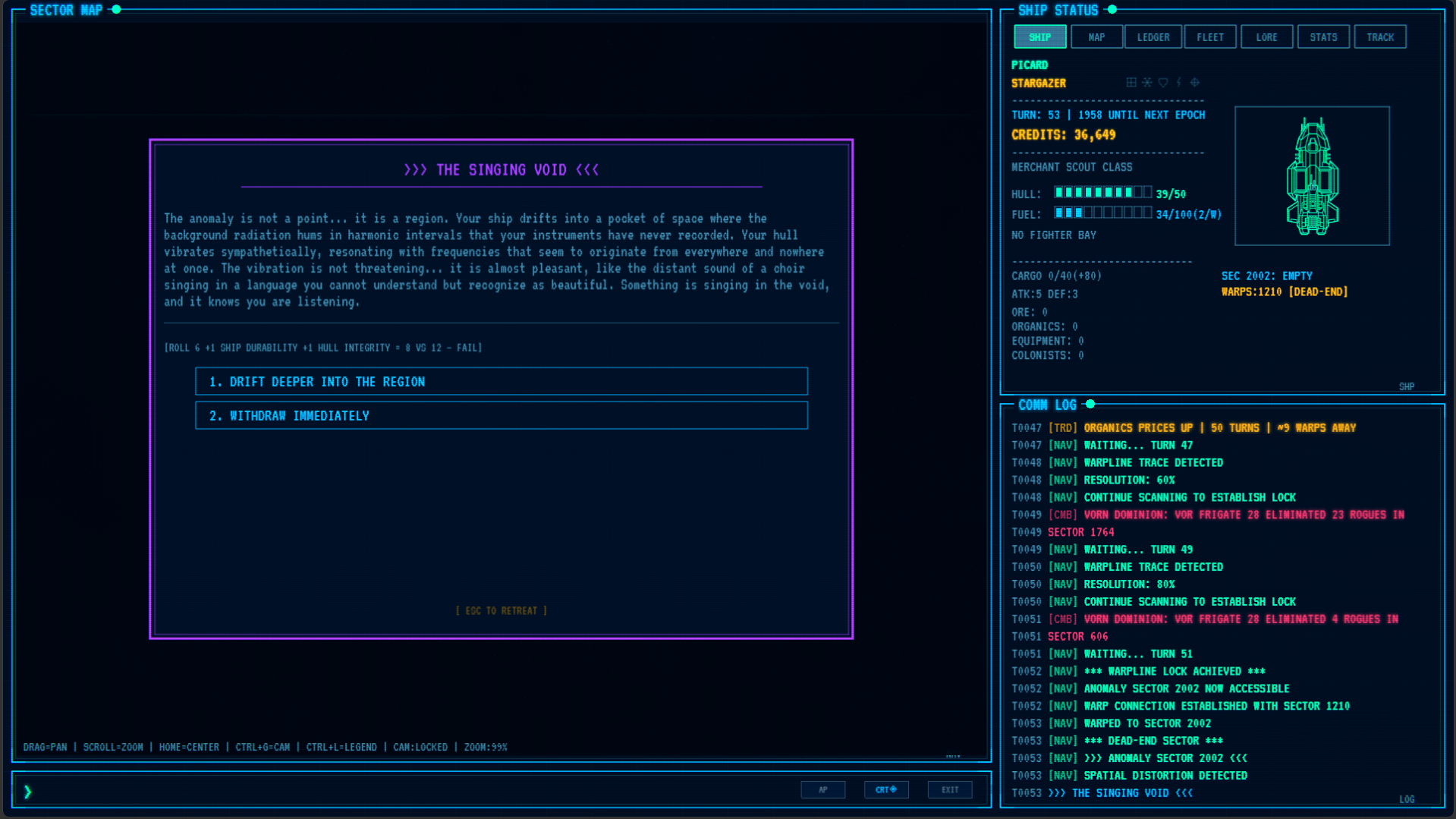Click the STARGAZER ship name
Viewport: 1456px width, 819px height.
point(1038,83)
